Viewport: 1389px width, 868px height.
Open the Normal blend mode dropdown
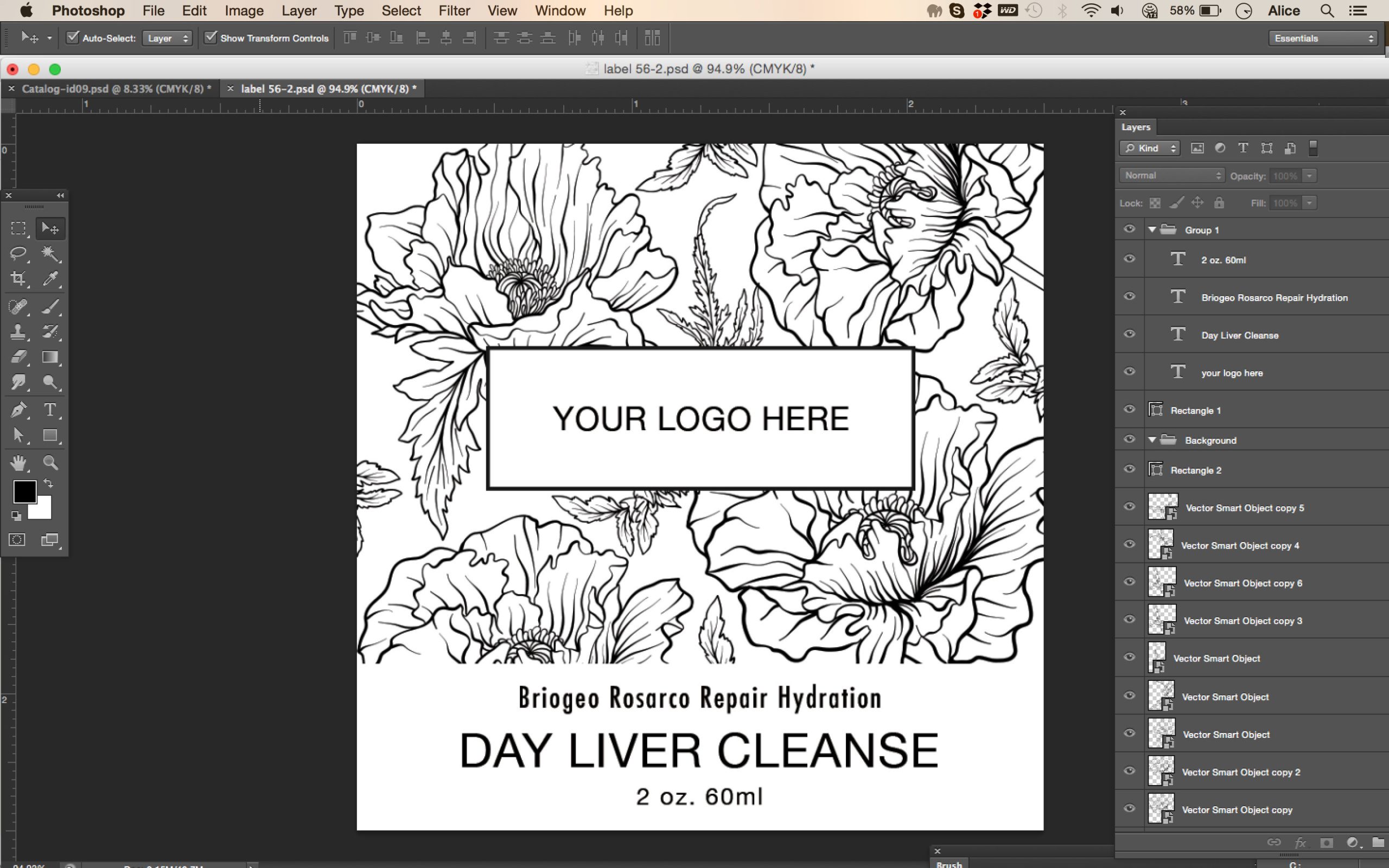[1171, 176]
